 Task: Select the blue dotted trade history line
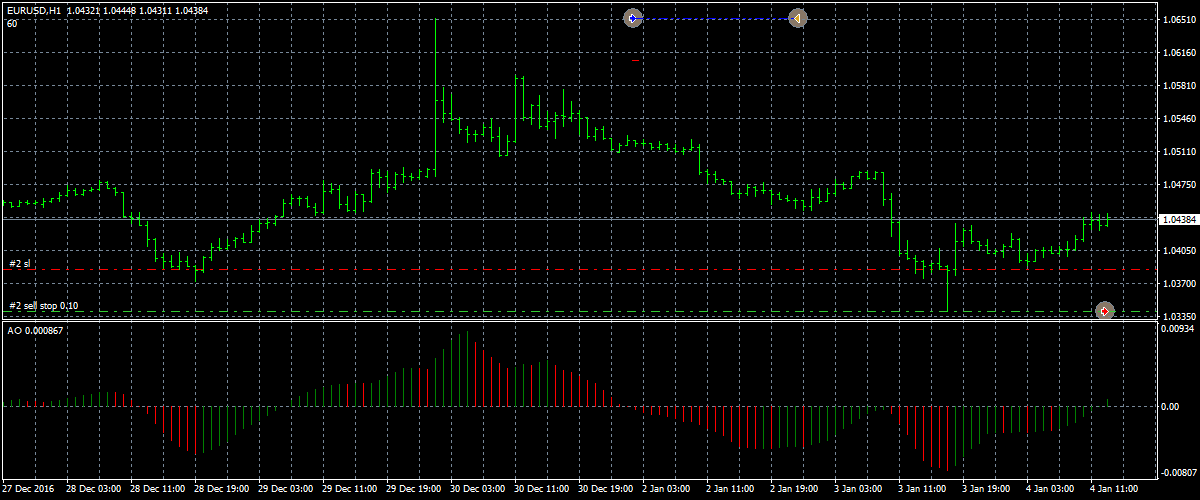[x=715, y=18]
